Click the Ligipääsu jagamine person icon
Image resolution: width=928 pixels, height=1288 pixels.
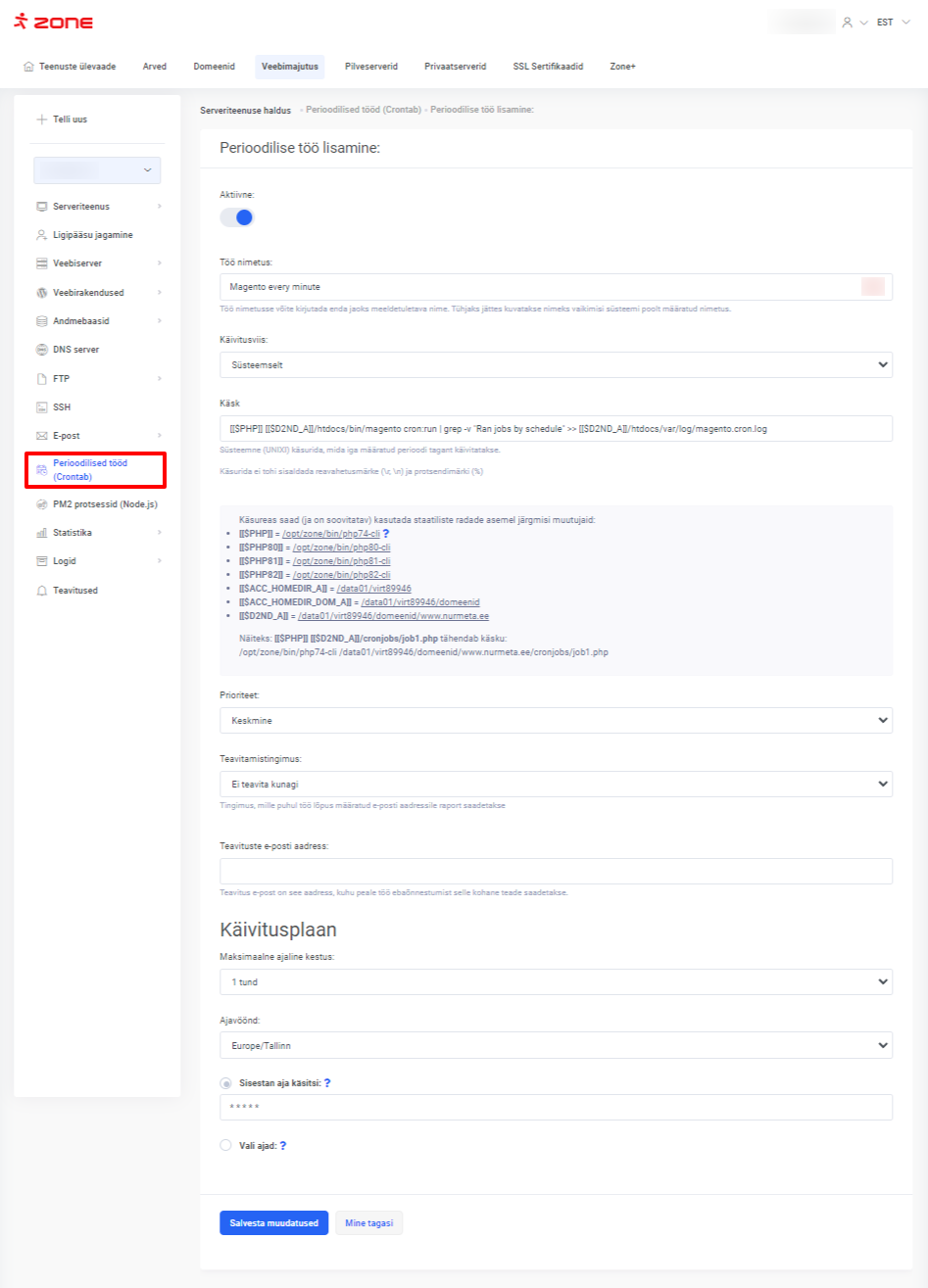42,235
